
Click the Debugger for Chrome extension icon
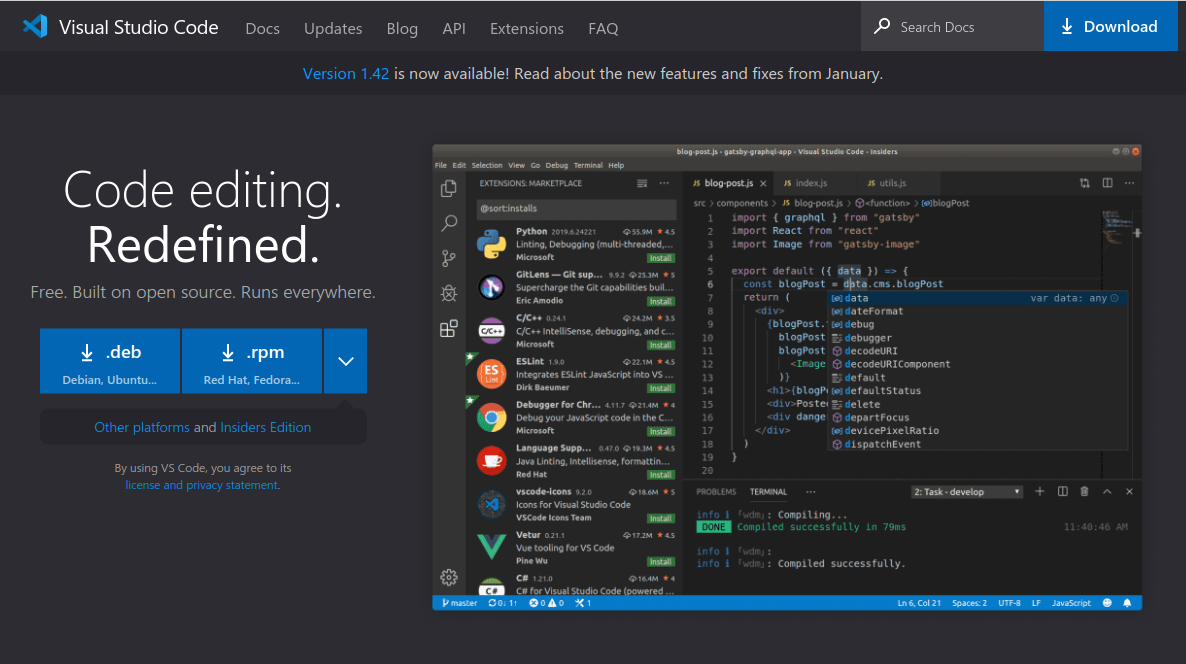tap(492, 417)
